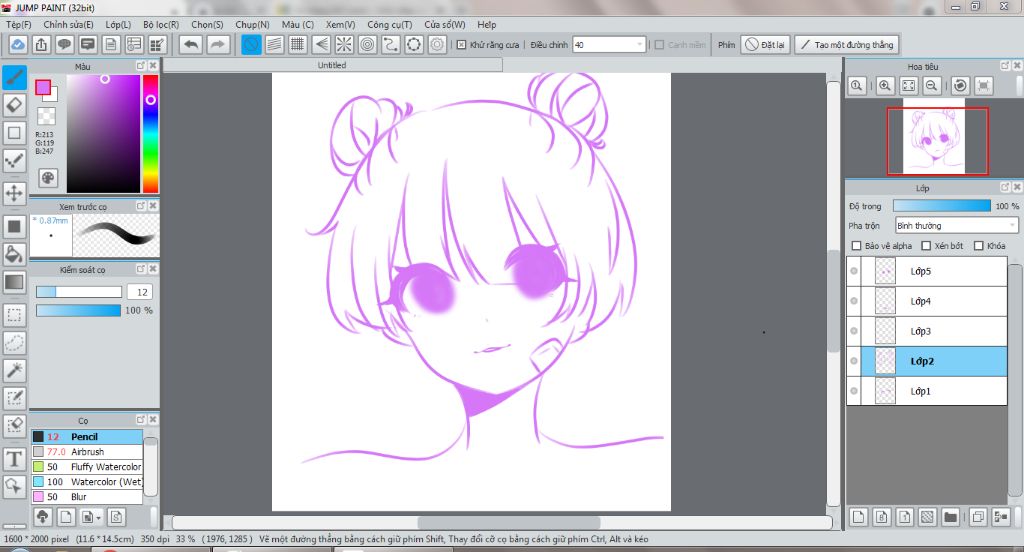Click the Redo arrow in toolbar
The image size is (1024, 552).
pos(217,44)
